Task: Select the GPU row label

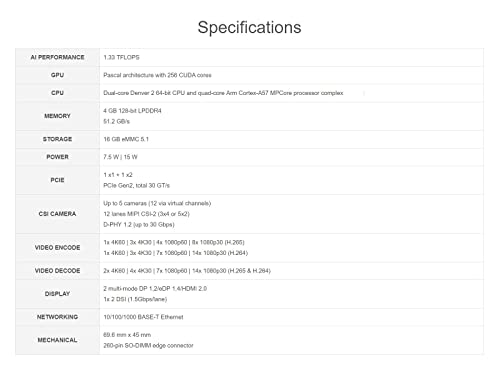Action: coord(57,75)
